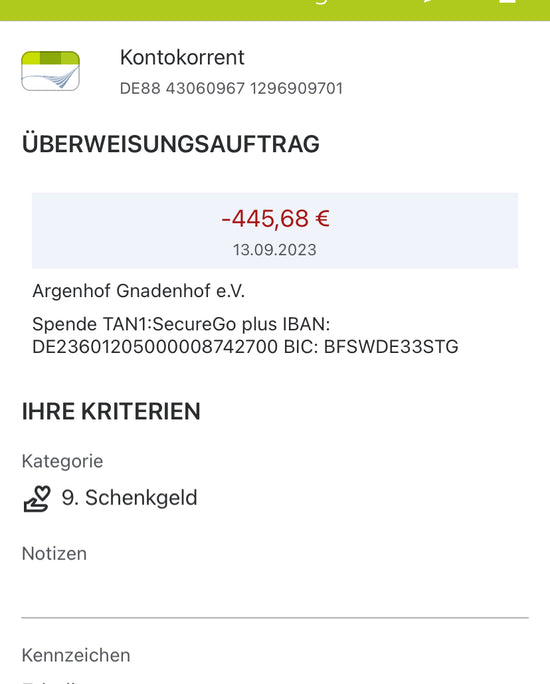Tap the partially visible white icon in header corner

(507, 2)
